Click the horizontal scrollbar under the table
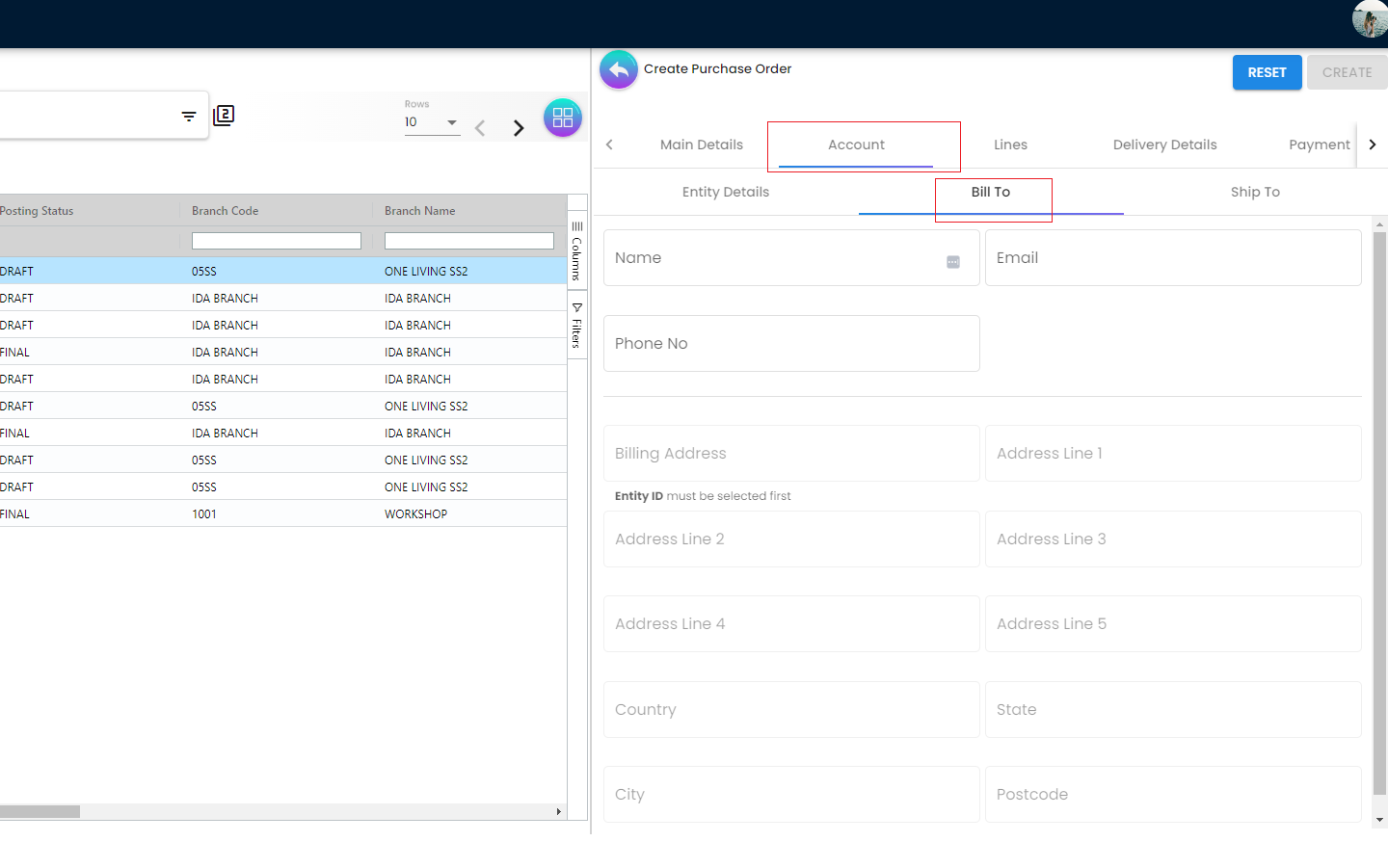 40,811
